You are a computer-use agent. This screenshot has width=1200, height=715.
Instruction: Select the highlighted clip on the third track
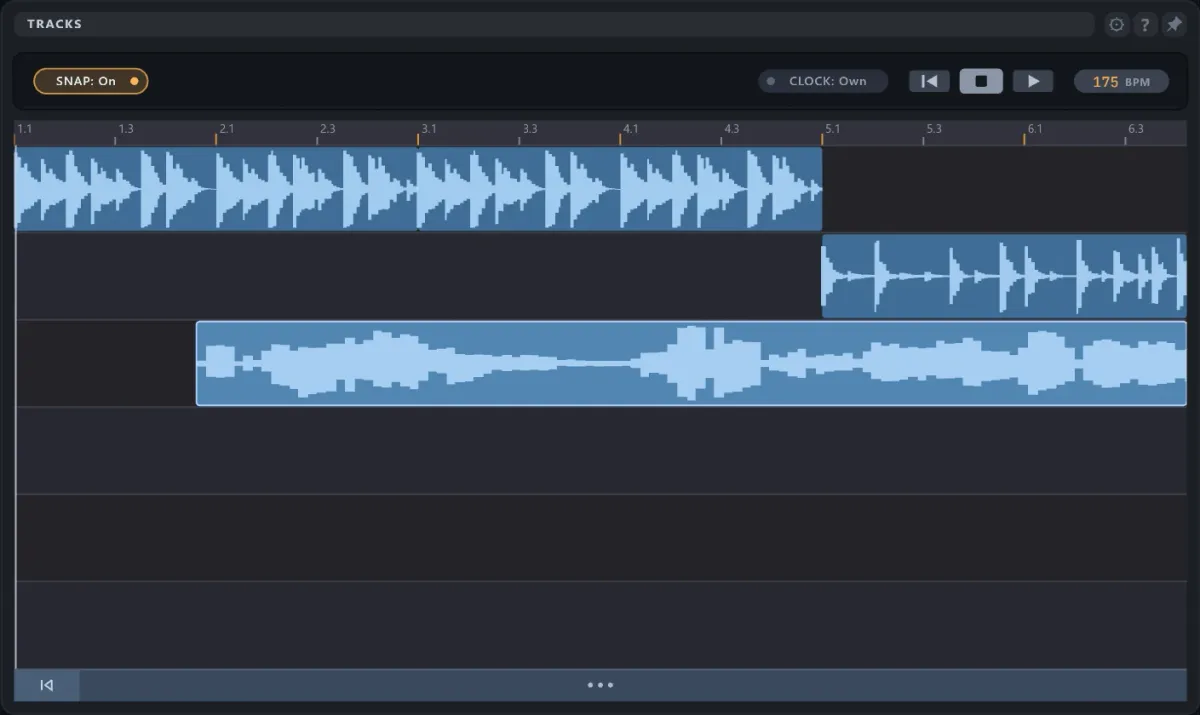pyautogui.click(x=691, y=363)
